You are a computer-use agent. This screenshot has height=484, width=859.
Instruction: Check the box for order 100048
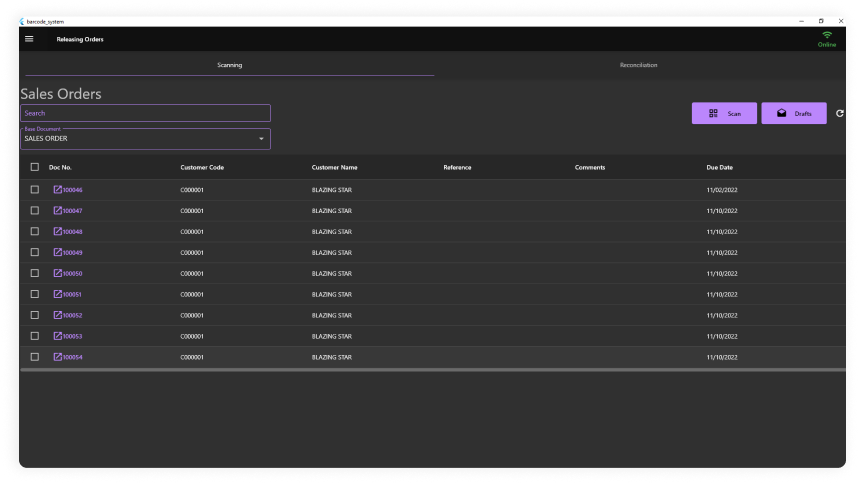[x=35, y=231]
